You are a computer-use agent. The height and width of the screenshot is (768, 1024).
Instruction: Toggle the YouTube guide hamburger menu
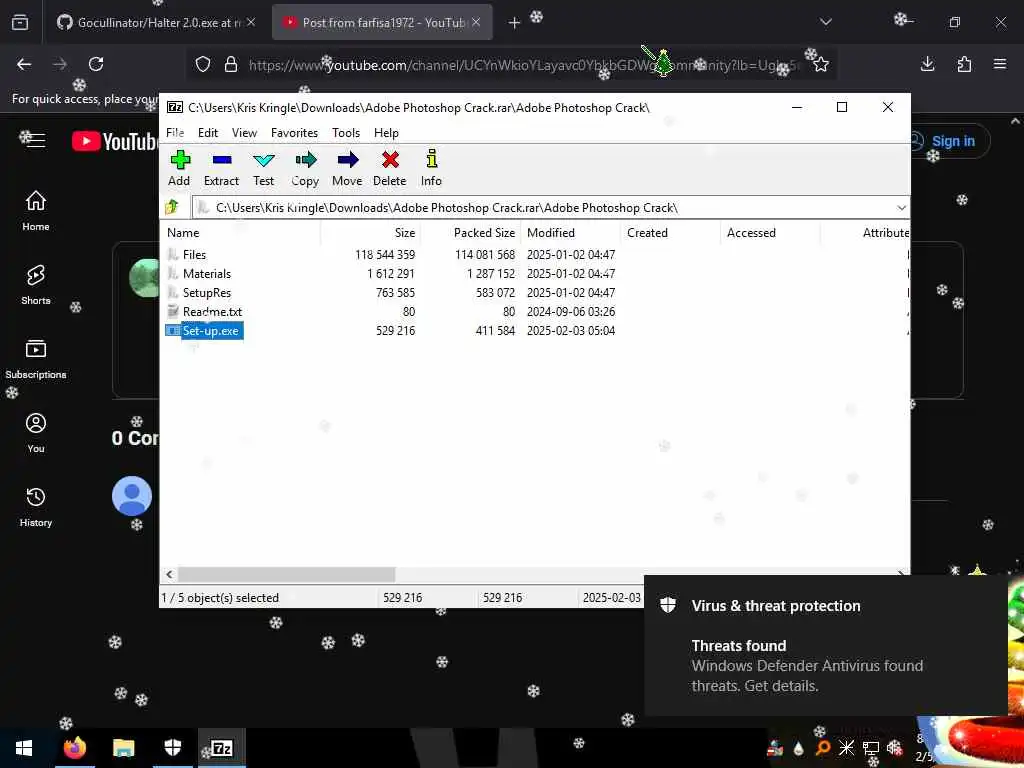35,140
